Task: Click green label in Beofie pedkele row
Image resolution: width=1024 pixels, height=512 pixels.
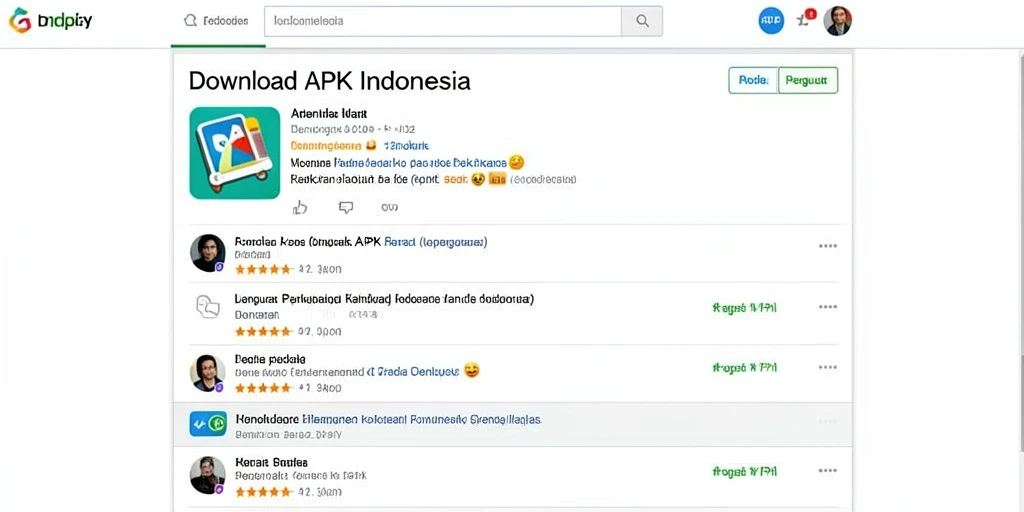Action: 744,368
